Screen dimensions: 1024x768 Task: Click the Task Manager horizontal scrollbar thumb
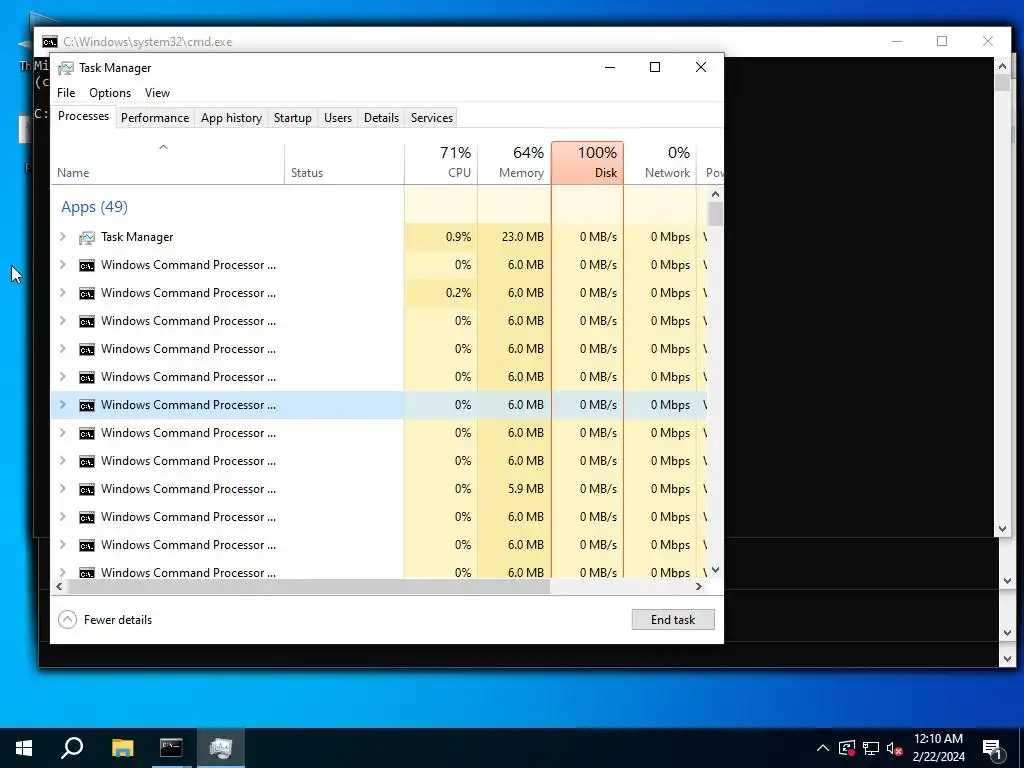pos(309,586)
